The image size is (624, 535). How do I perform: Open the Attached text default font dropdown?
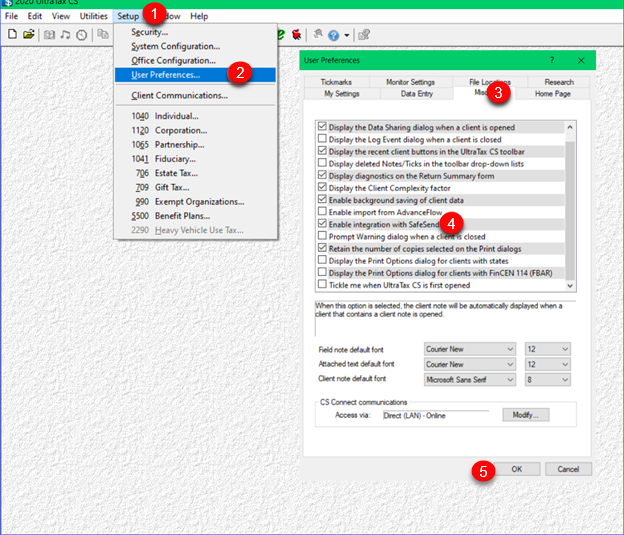click(470, 364)
